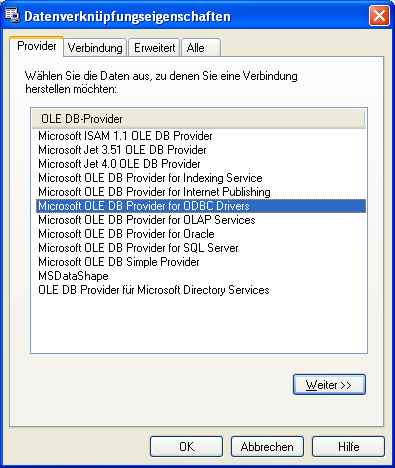Close the Datenverknüpfungseigenschaften dialog
Screen dimensions: 395x468
point(379,16)
